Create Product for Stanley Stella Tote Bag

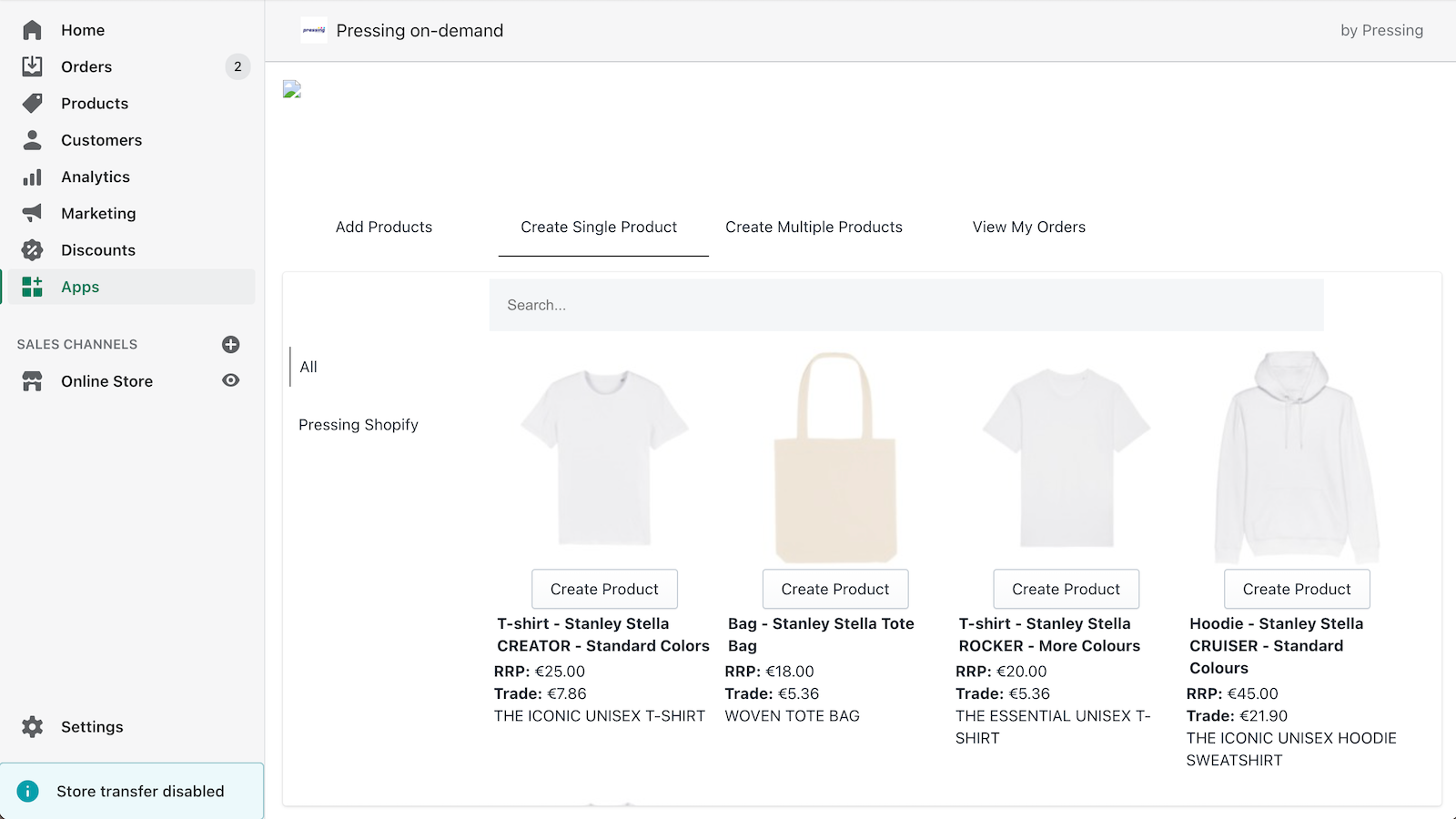(x=835, y=589)
